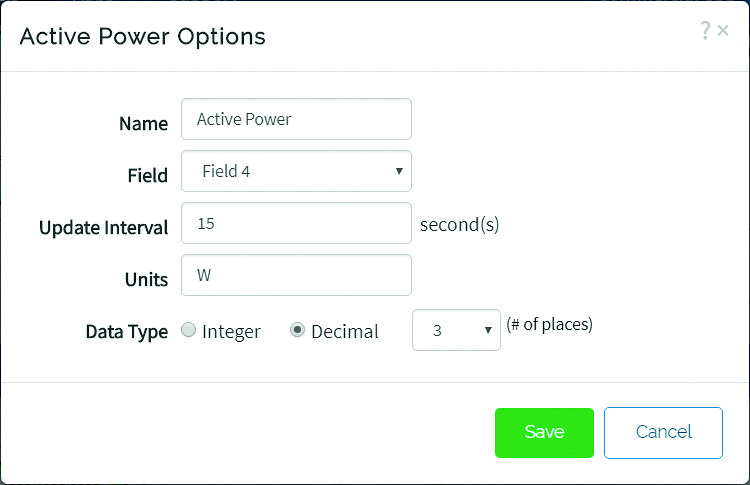Viewport: 750px width, 485px height.
Task: Click the arrow on the places dropdown
Action: (487, 330)
